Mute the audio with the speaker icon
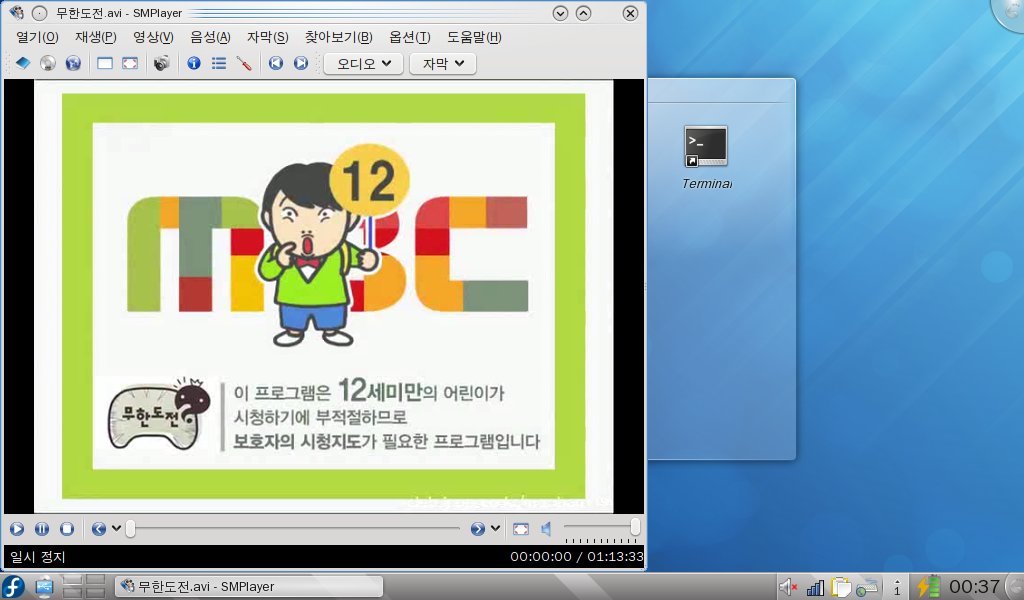The height and width of the screenshot is (600, 1024). (547, 529)
